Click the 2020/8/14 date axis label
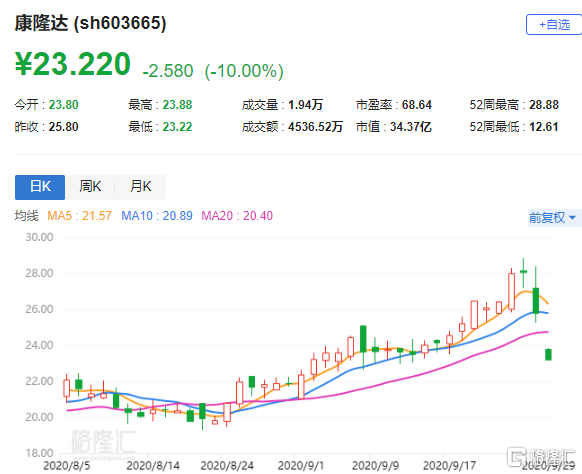The image size is (582, 474). tap(153, 465)
